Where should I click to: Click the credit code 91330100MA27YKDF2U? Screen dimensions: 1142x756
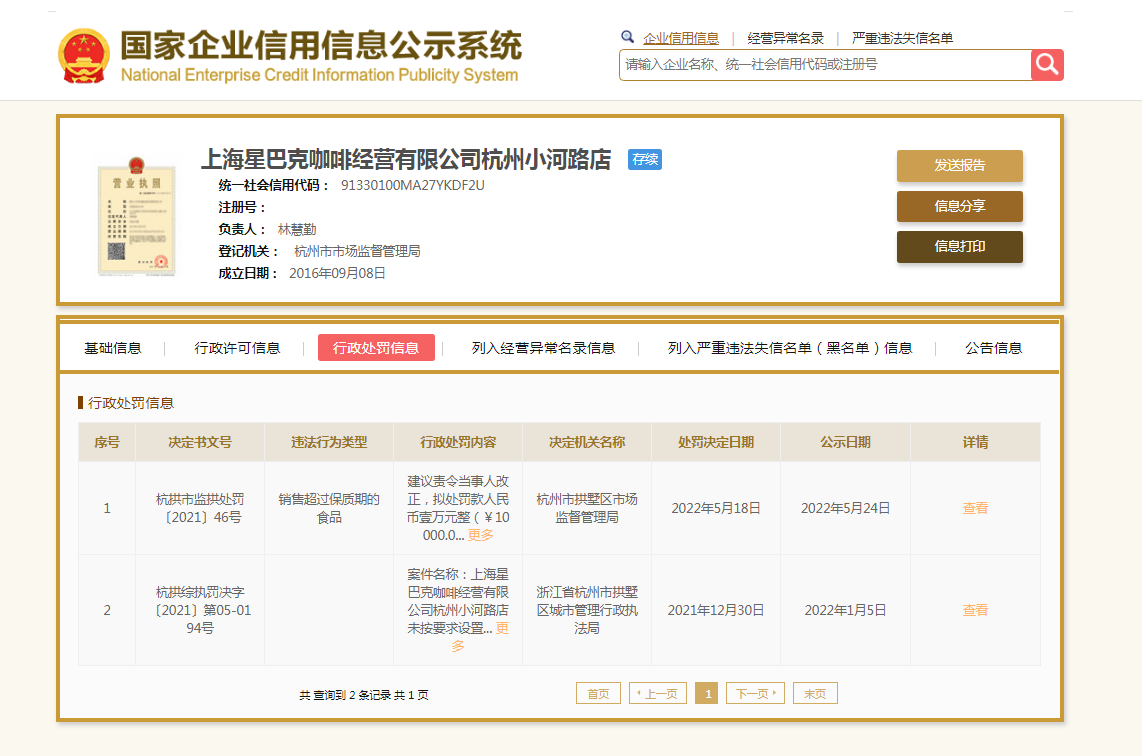(413, 185)
